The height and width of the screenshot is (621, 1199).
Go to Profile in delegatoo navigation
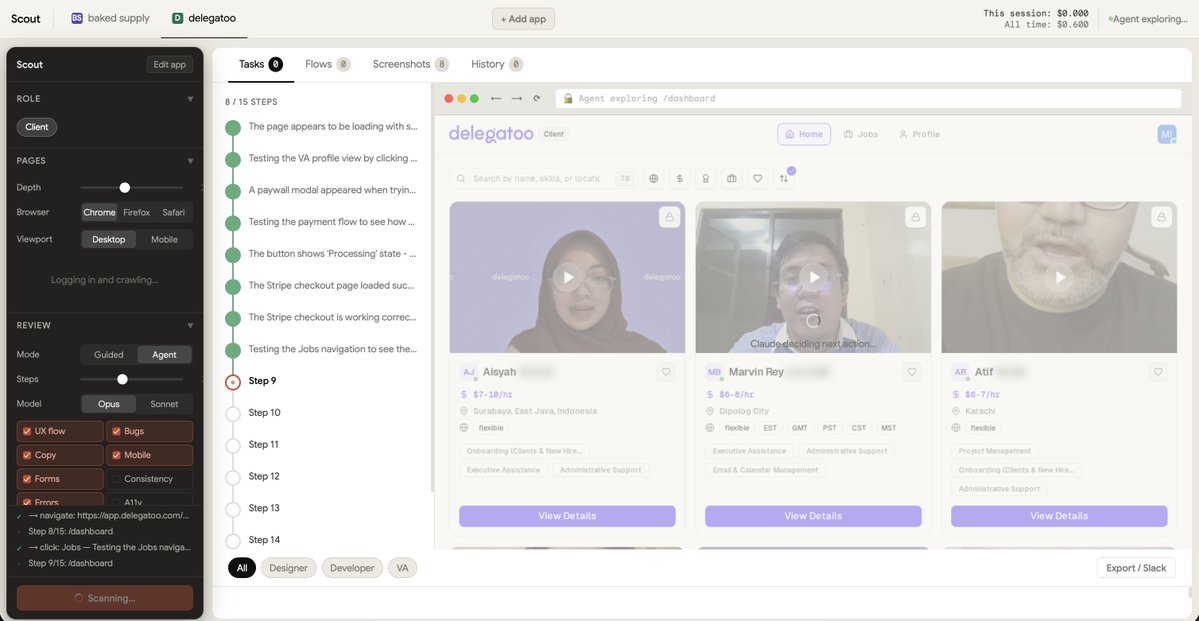[919, 134]
